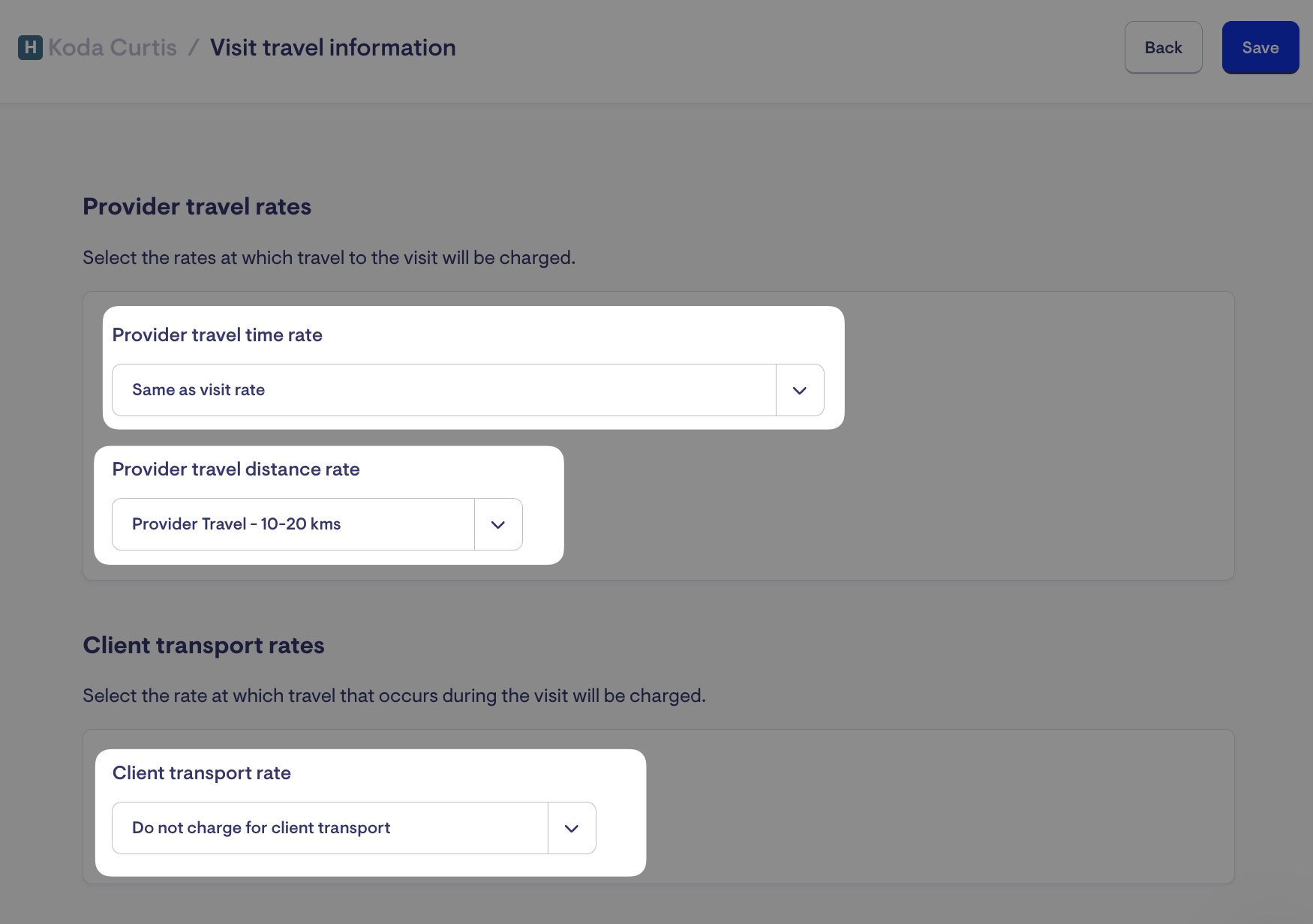Screen dimensions: 1313x924
Task: Click the H logo icon in breadcrumb
Action: [30, 47]
